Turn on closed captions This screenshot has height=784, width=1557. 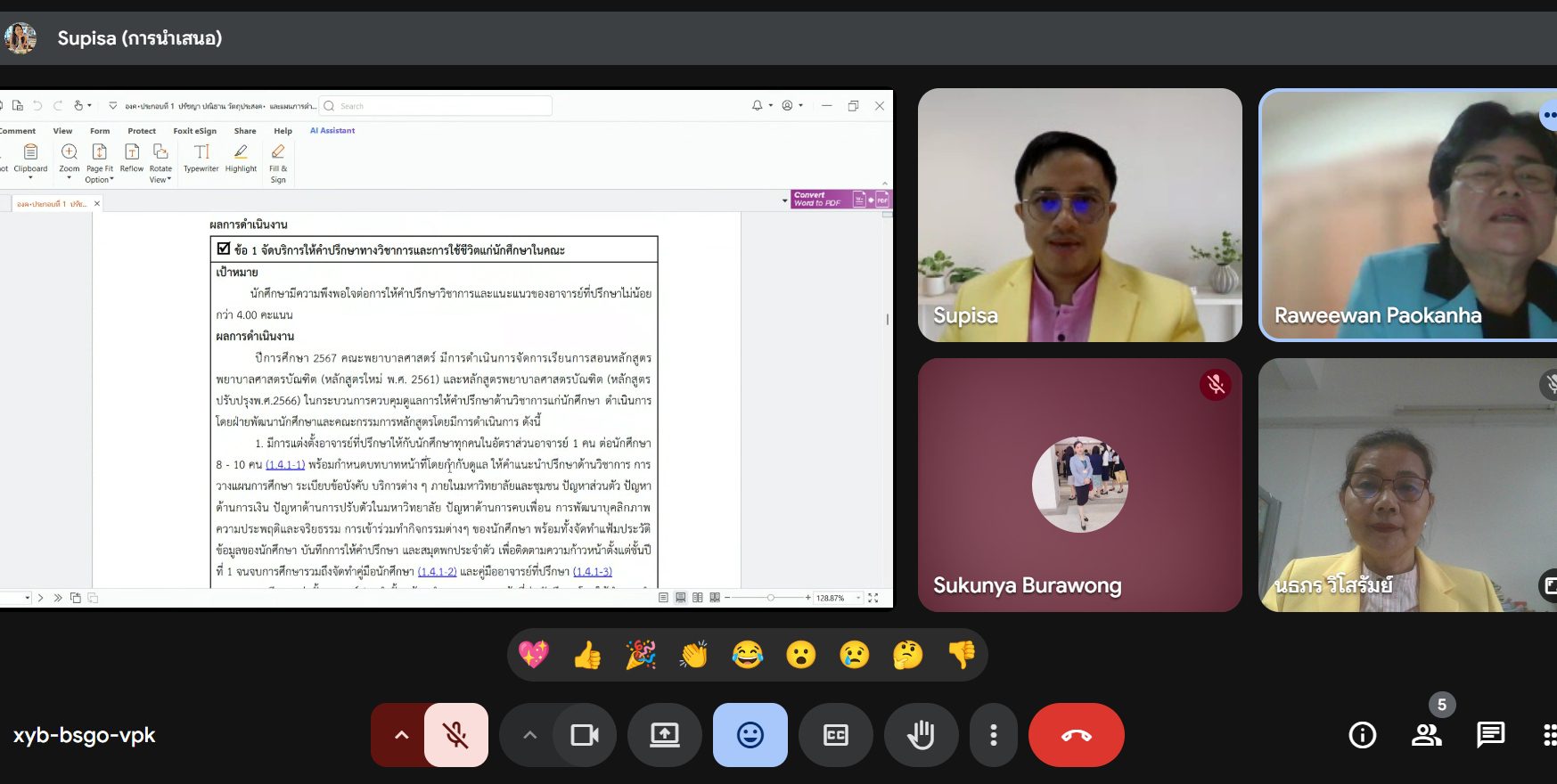[x=836, y=735]
